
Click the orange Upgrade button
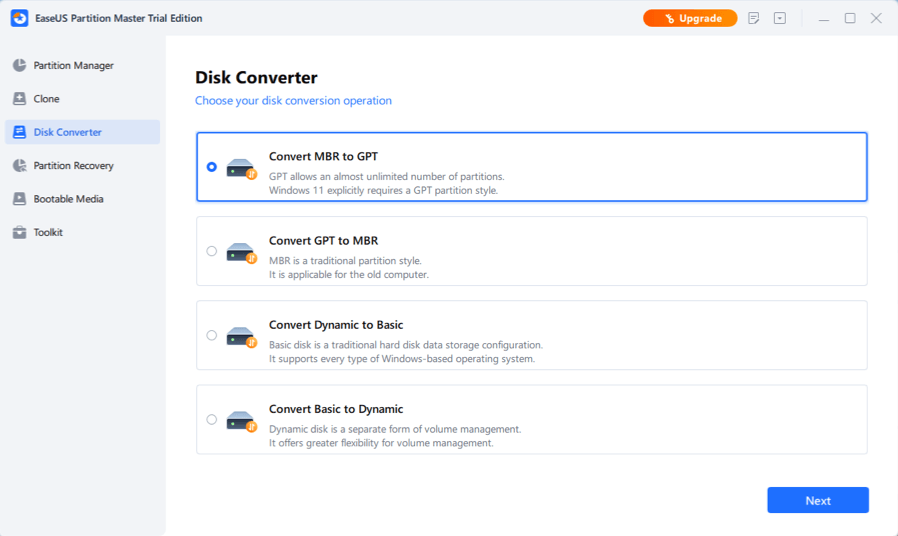(690, 18)
